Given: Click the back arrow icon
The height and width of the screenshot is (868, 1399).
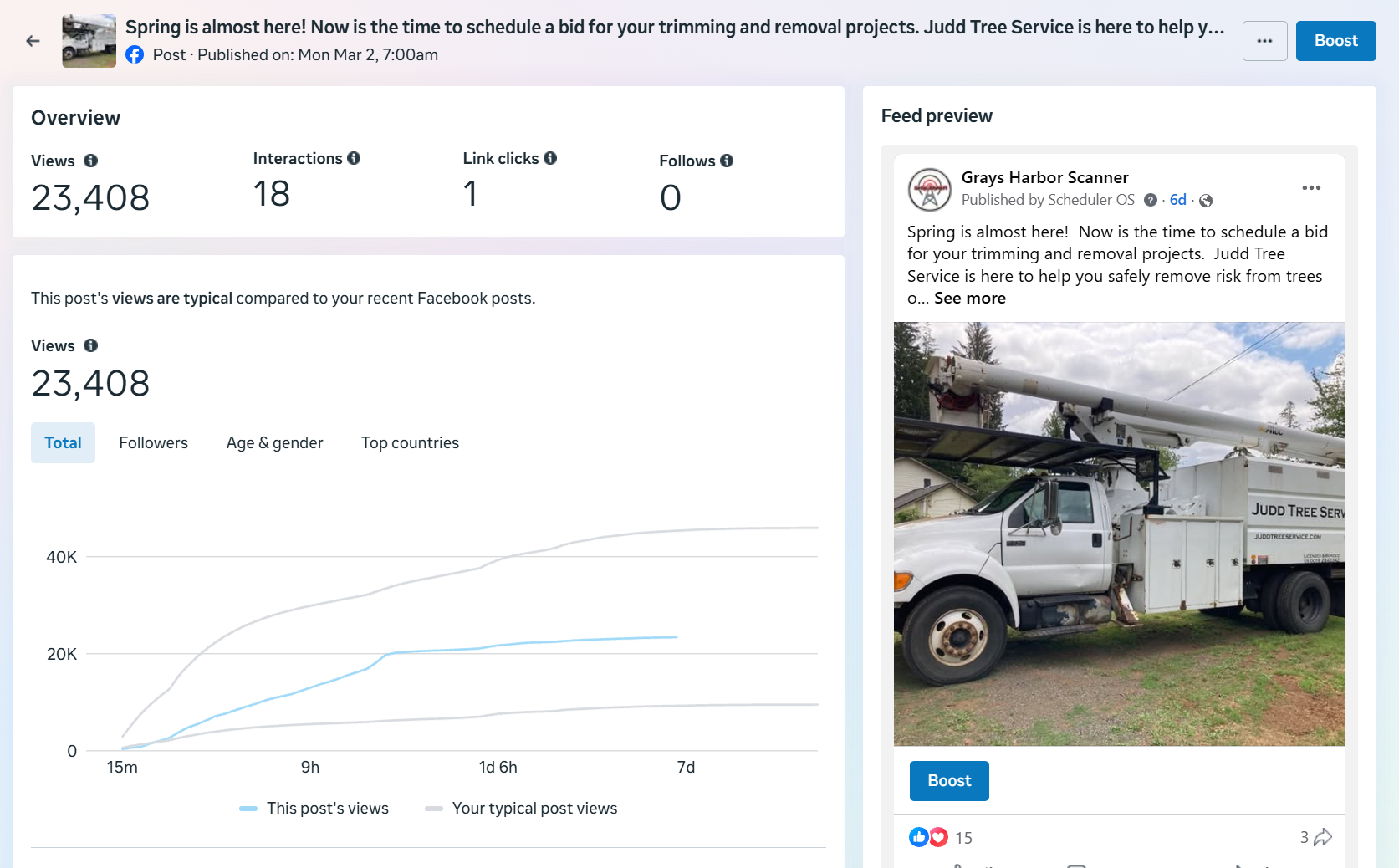Looking at the screenshot, I should pyautogui.click(x=33, y=41).
